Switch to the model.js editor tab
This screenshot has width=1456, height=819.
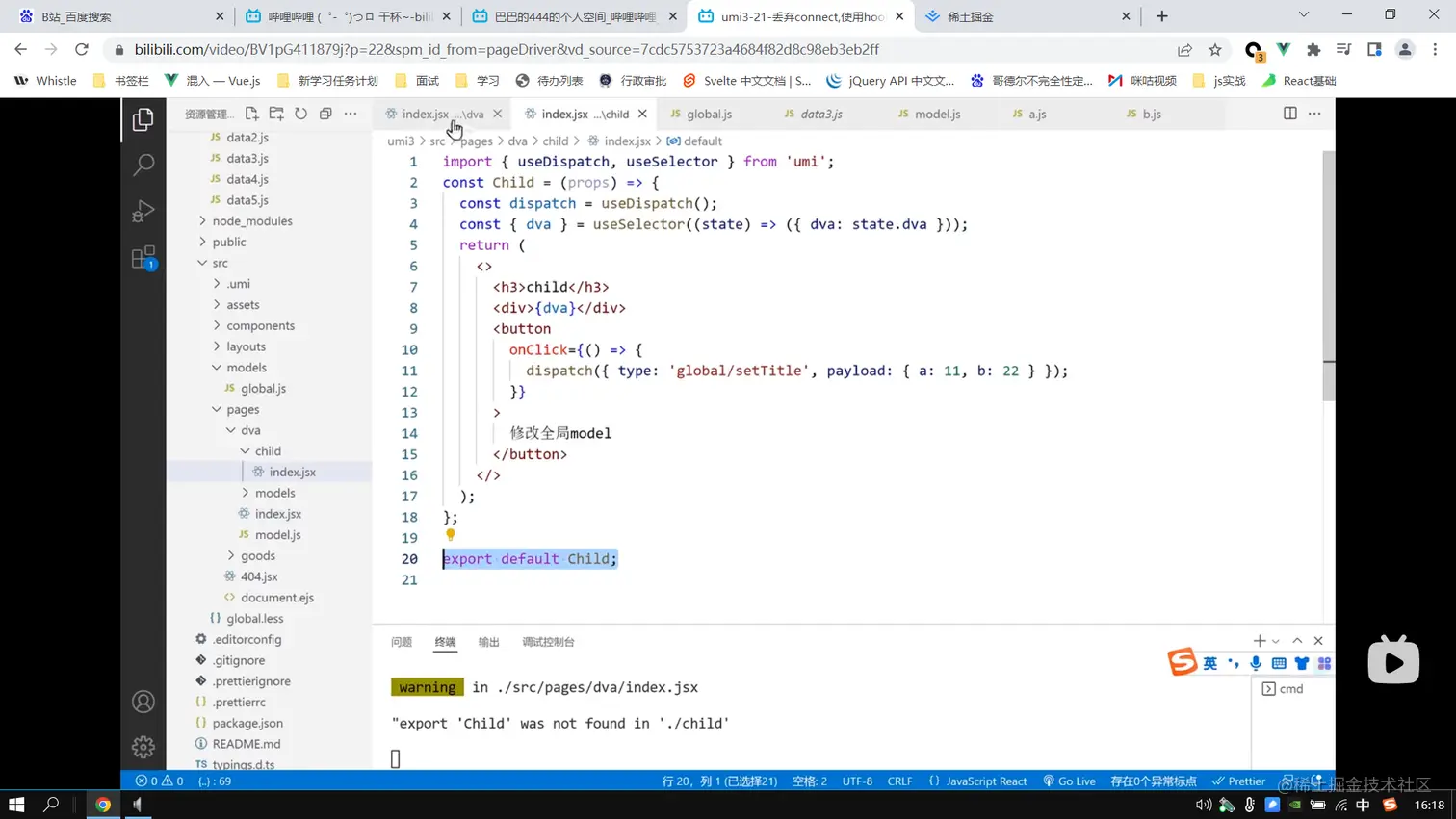pyautogui.click(x=937, y=114)
